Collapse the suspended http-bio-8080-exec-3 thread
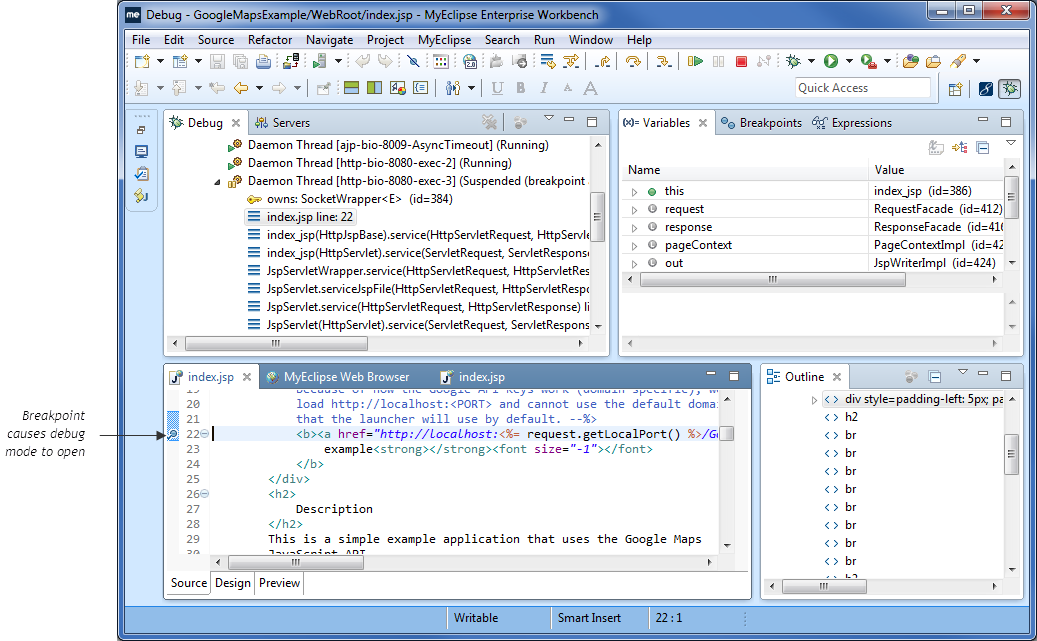Image resolution: width=1037 pixels, height=641 pixels. [217, 182]
